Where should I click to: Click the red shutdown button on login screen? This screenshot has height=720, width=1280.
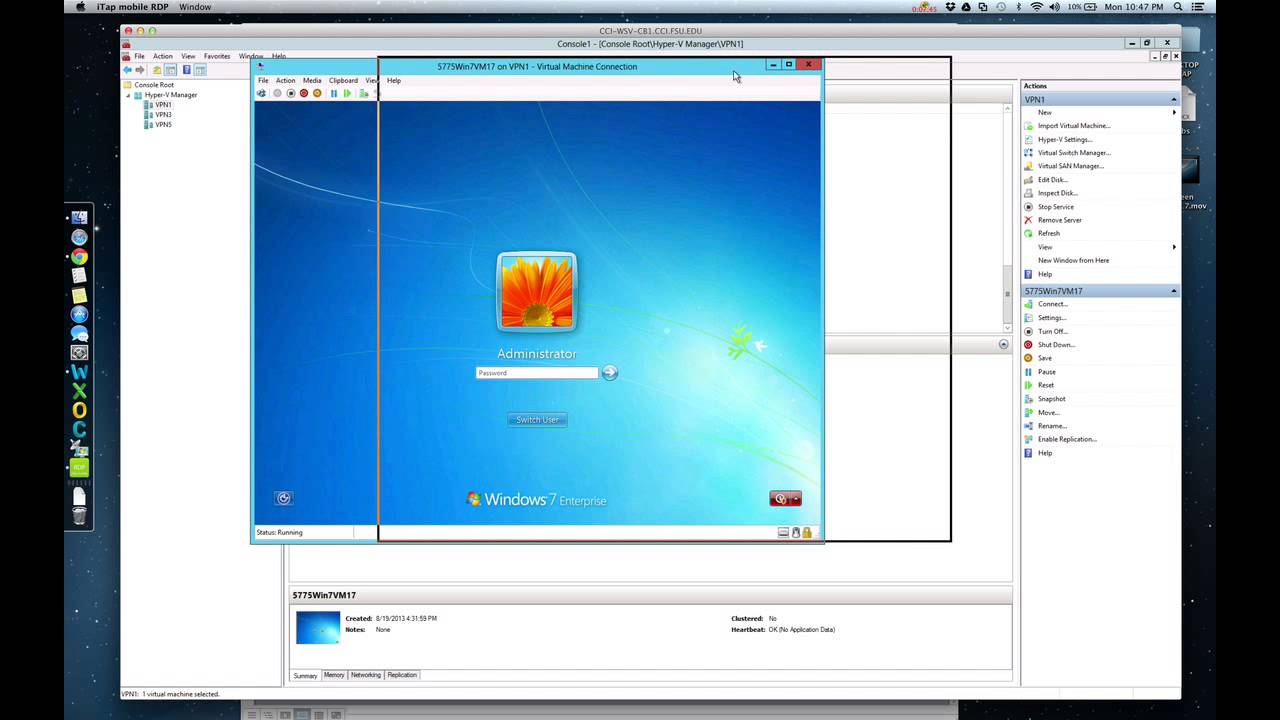pyautogui.click(x=780, y=498)
